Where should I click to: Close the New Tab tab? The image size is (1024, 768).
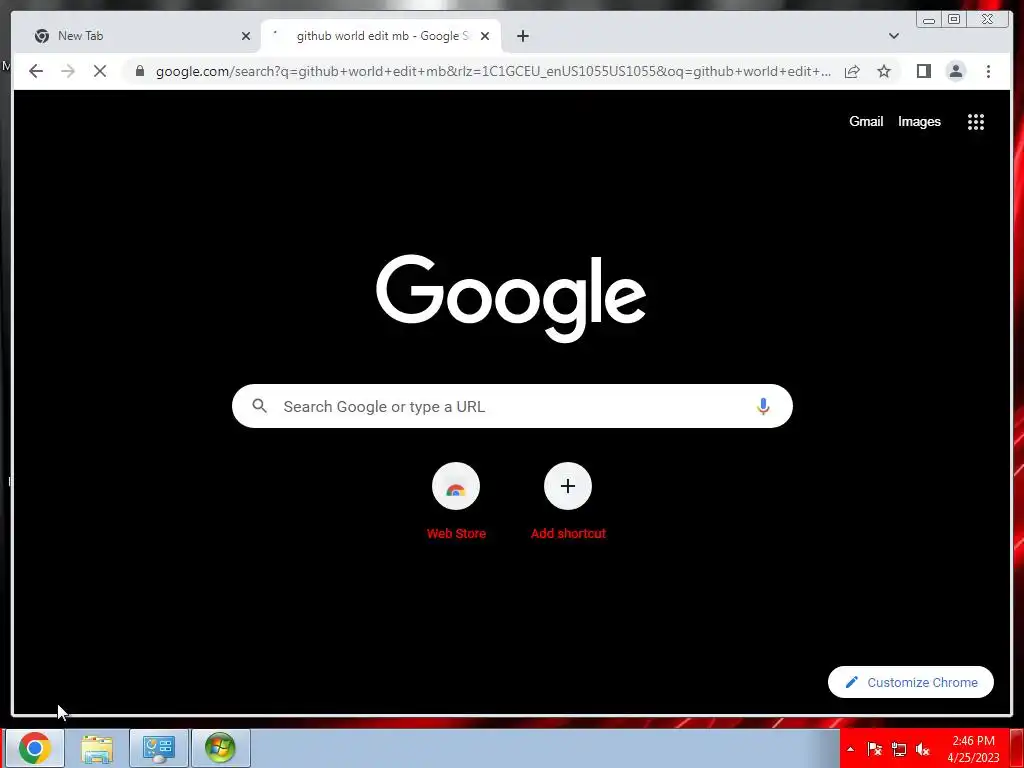(246, 36)
